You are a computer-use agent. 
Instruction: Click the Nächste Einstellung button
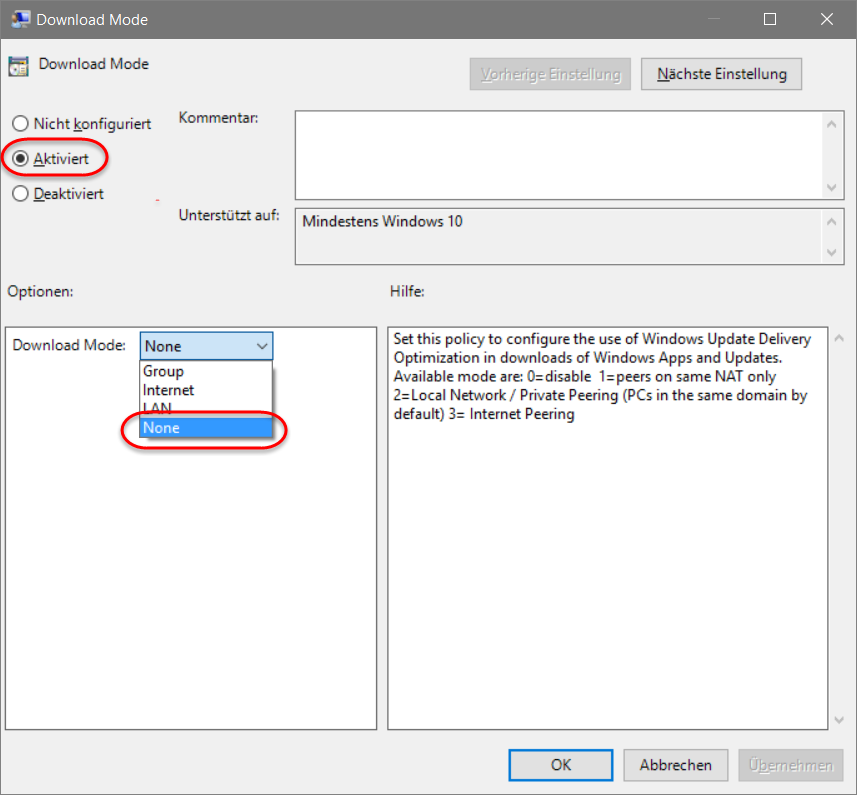(x=721, y=73)
